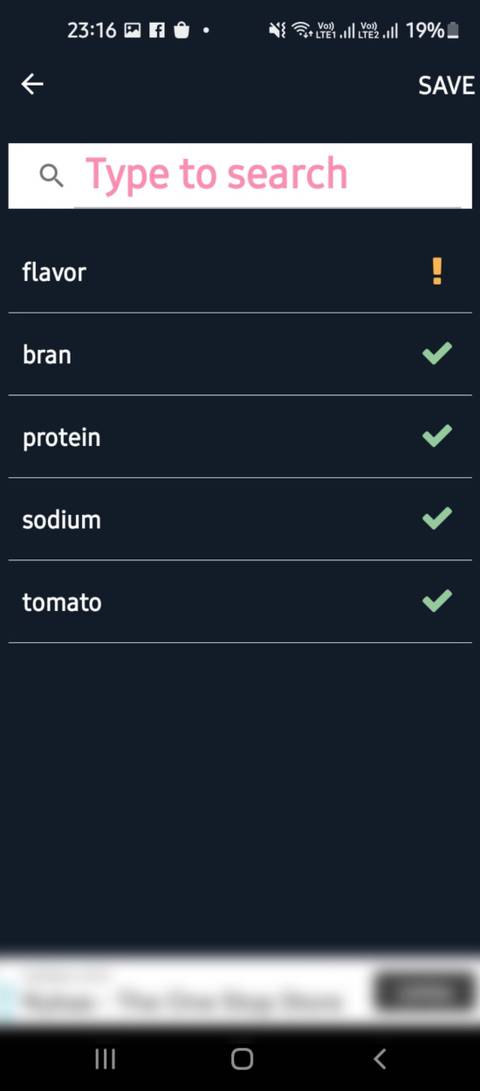Toggle the green checkmark for protein
The width and height of the screenshot is (480, 1091).
pos(437,436)
